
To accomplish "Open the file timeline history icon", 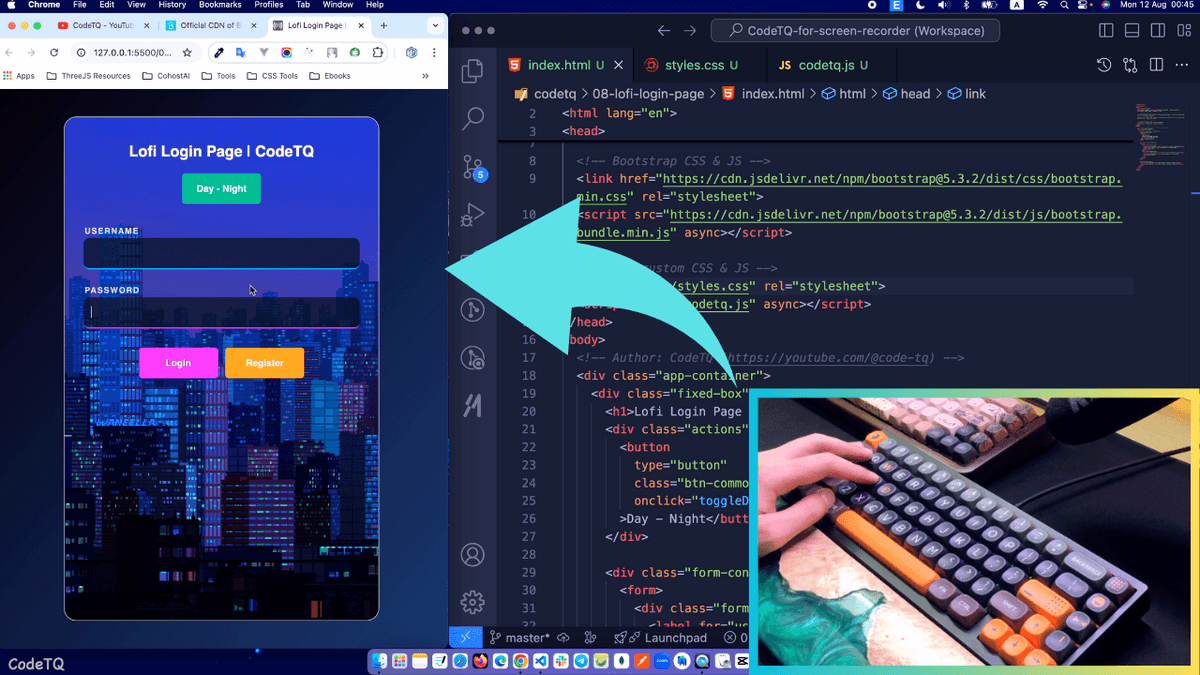I will click(x=1104, y=65).
